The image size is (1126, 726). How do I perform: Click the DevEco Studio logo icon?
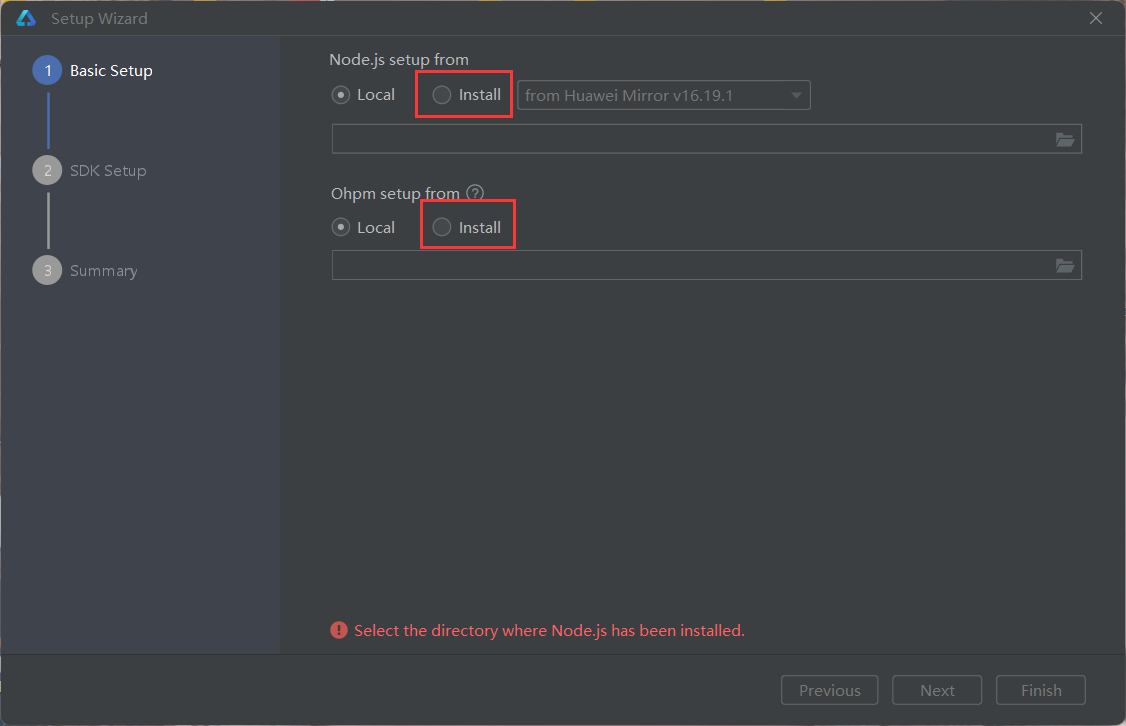click(x=26, y=18)
